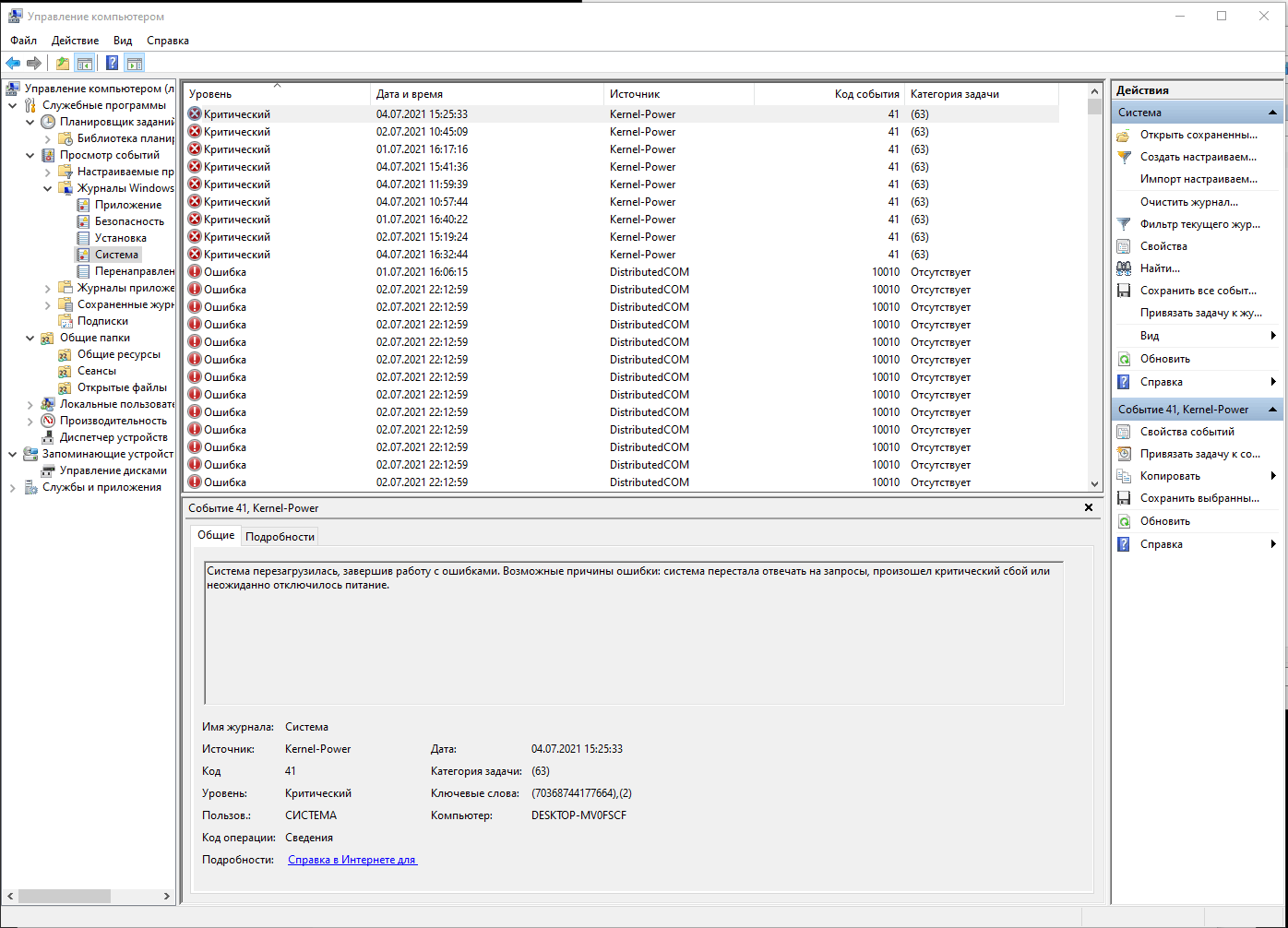Expand the Локальные пользователи node
The width and height of the screenshot is (1288, 928).
pos(30,404)
